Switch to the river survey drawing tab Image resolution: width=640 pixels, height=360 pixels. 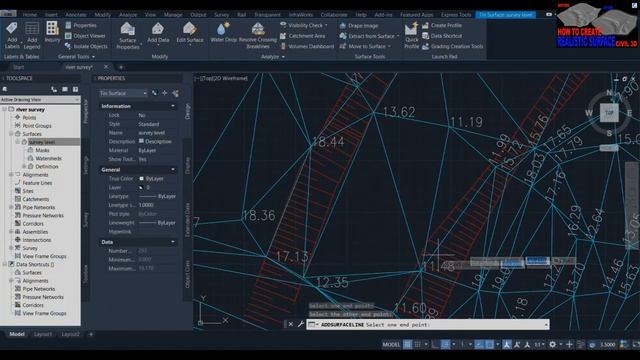79,67
